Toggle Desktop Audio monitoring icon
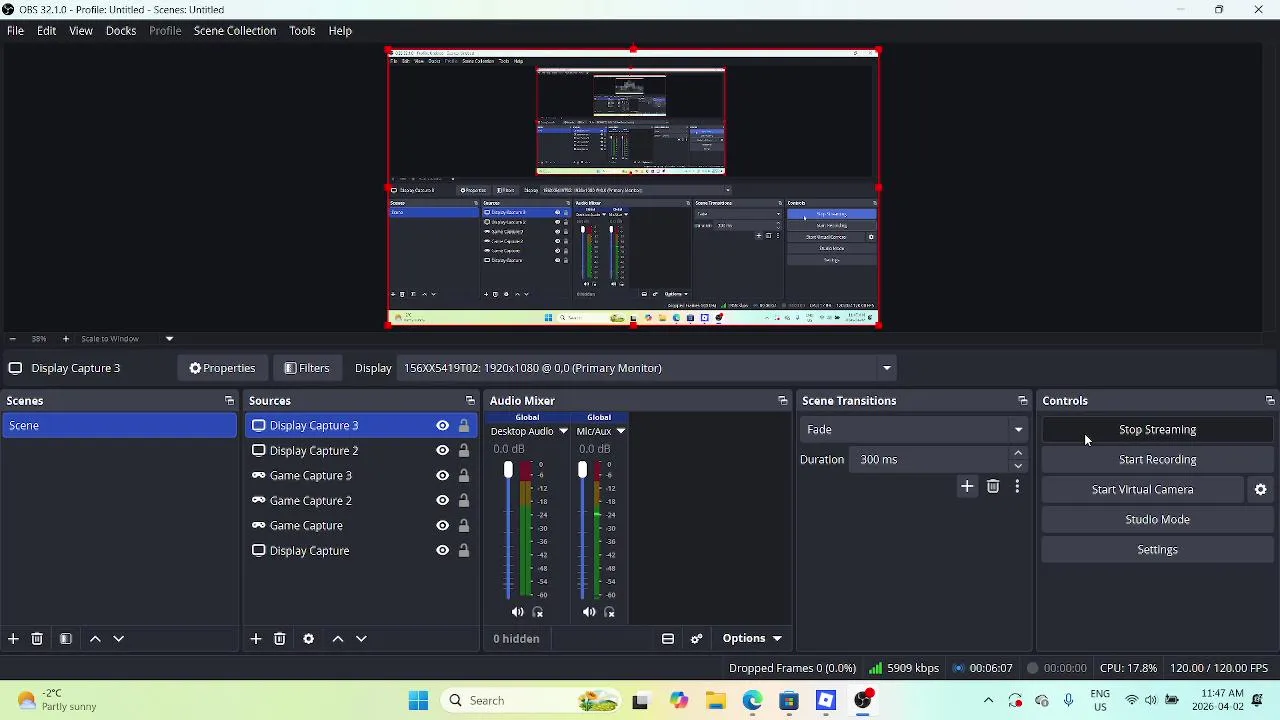1280x720 pixels. point(538,612)
